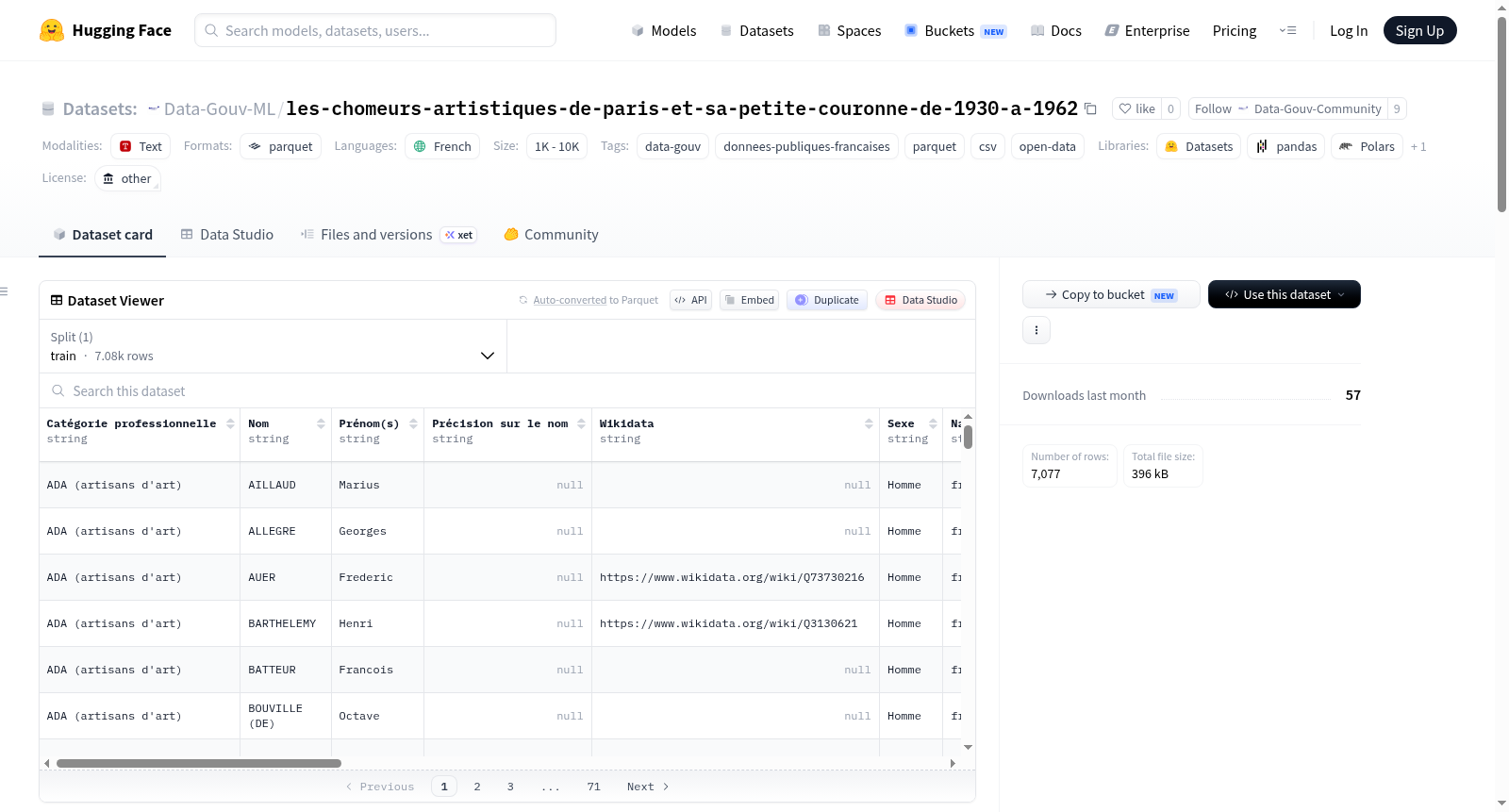This screenshot has width=1509, height=812.
Task: Sort by the Nom column
Action: [x=321, y=423]
